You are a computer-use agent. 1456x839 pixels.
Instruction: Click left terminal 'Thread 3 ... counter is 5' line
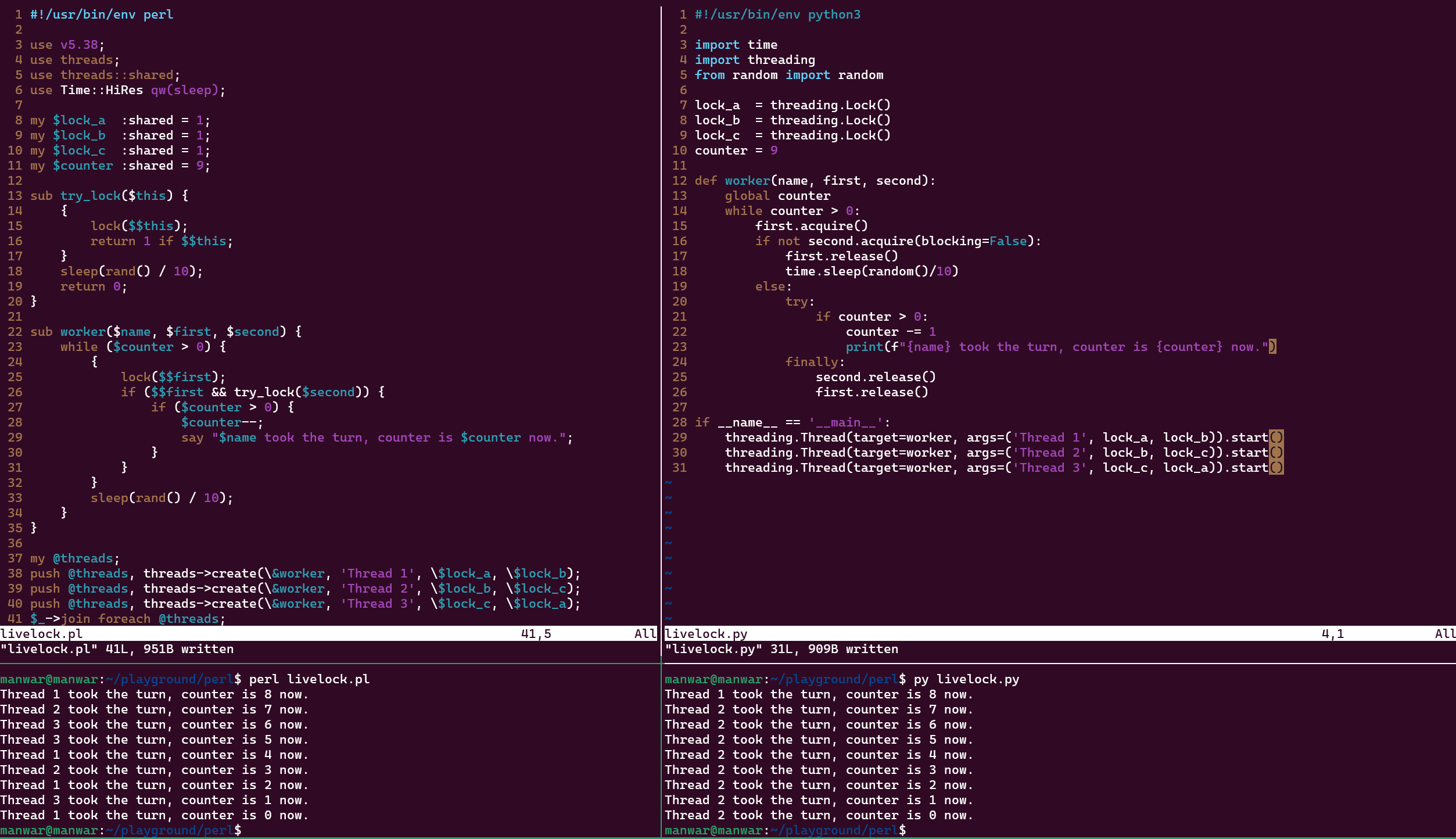tap(155, 740)
